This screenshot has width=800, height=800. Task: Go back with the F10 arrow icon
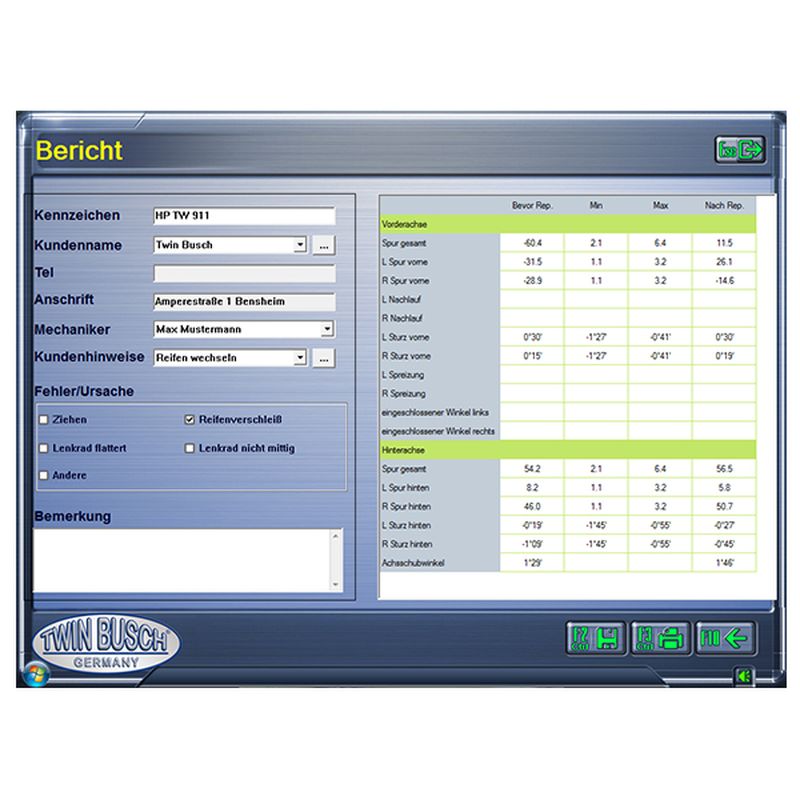725,637
